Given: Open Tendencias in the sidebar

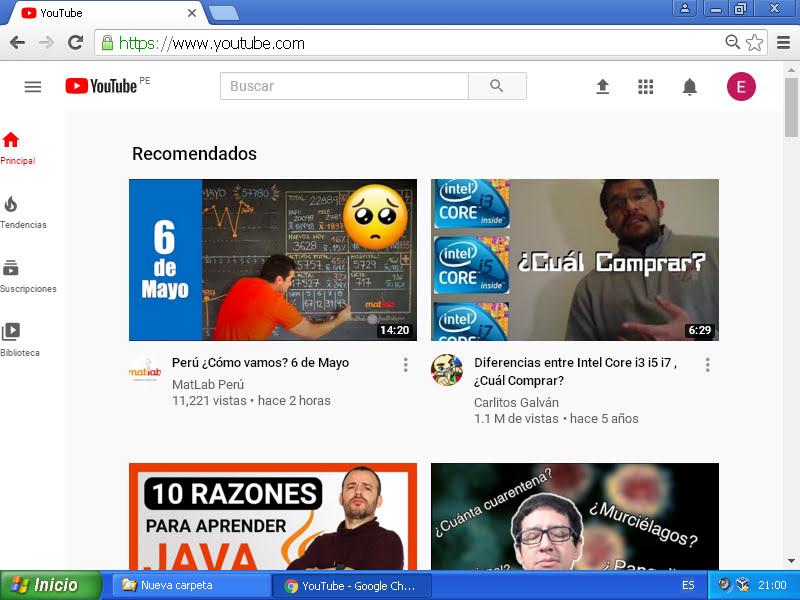Looking at the screenshot, I should point(23,213).
